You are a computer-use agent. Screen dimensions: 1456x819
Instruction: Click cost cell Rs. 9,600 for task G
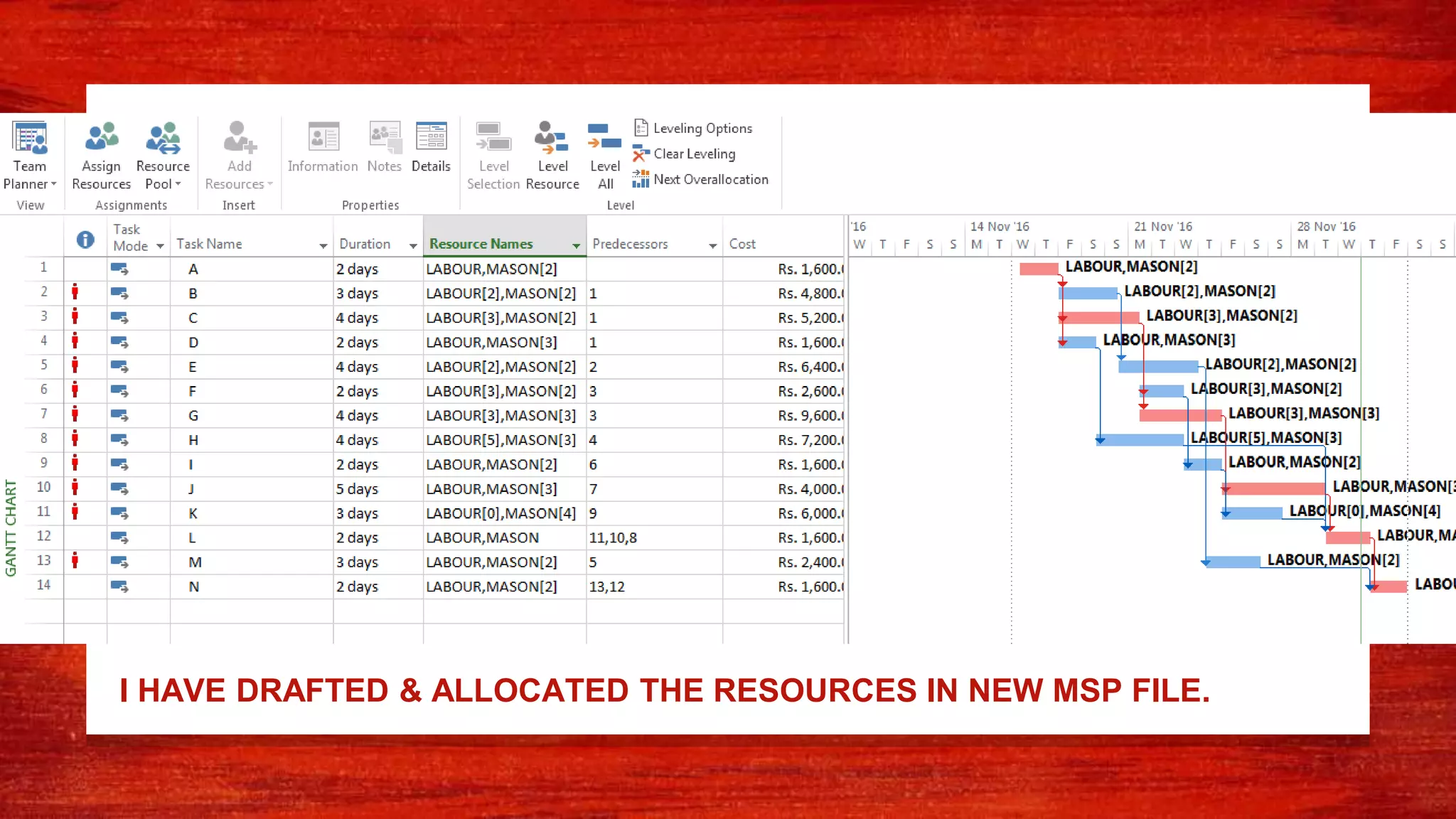click(783, 416)
